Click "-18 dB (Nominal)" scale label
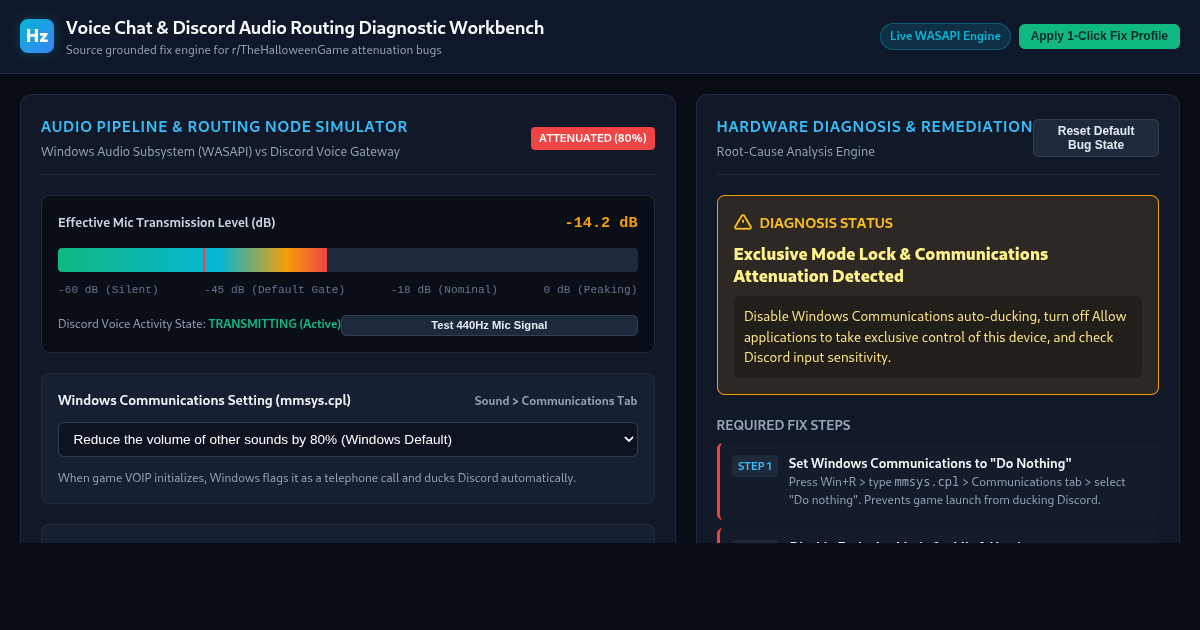The width and height of the screenshot is (1200, 630). coord(444,290)
